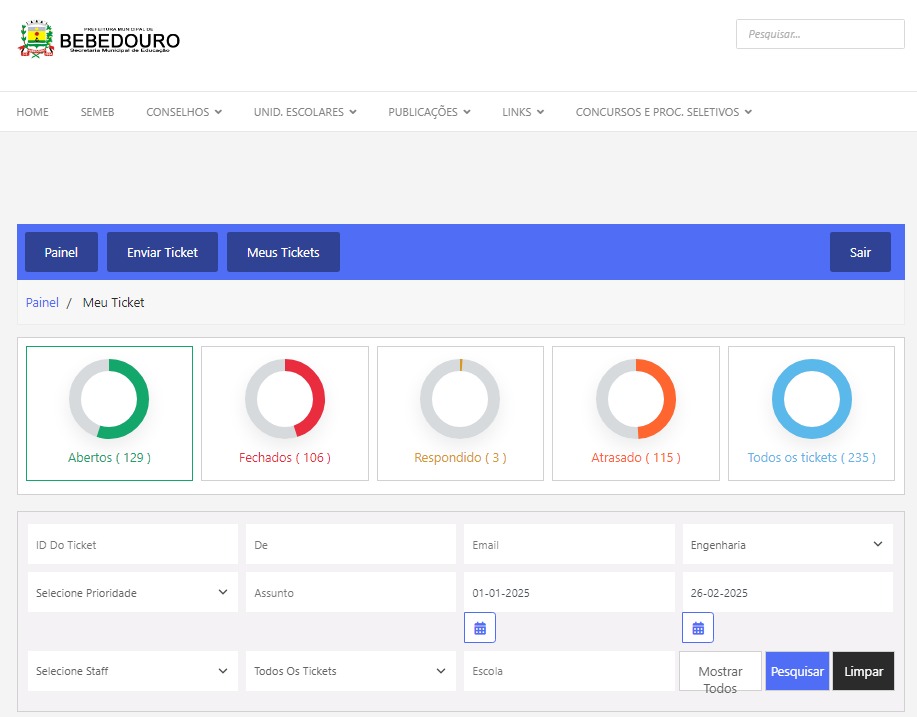
Task: Click the Sair logout button
Action: (860, 252)
